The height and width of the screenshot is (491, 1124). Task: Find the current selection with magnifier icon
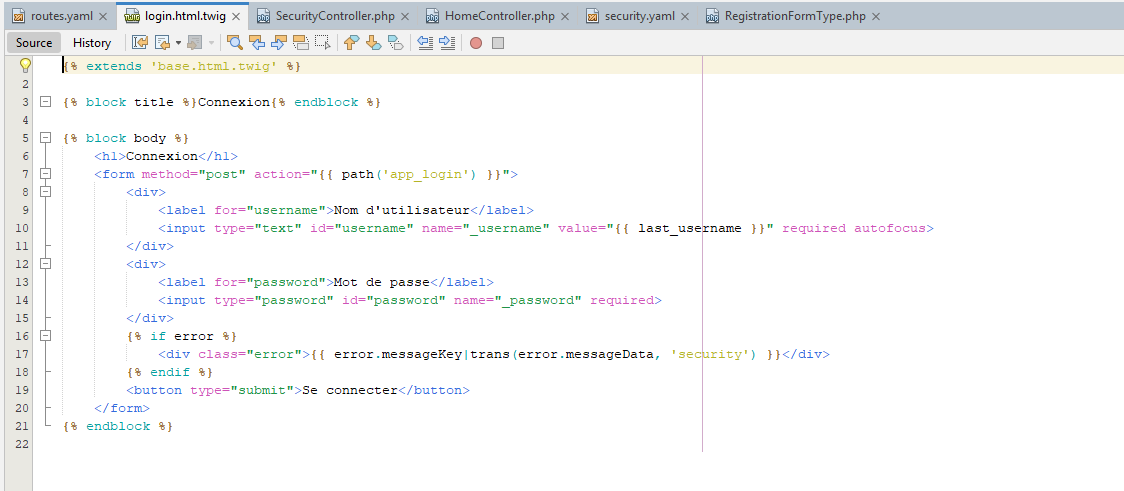tap(234, 43)
